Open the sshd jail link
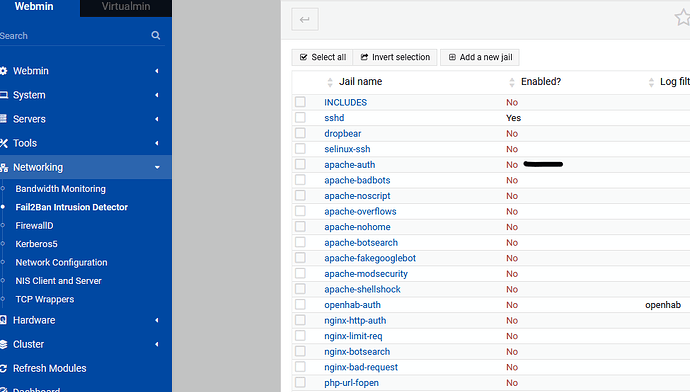The width and height of the screenshot is (690, 392). click(334, 118)
